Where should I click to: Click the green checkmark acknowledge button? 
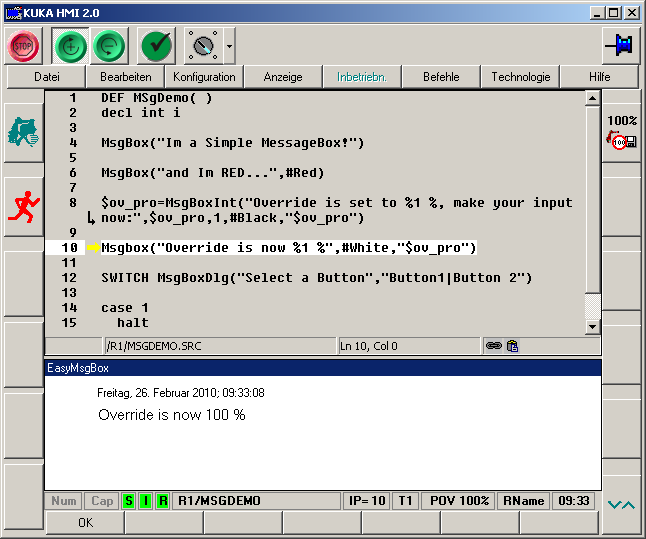(157, 45)
